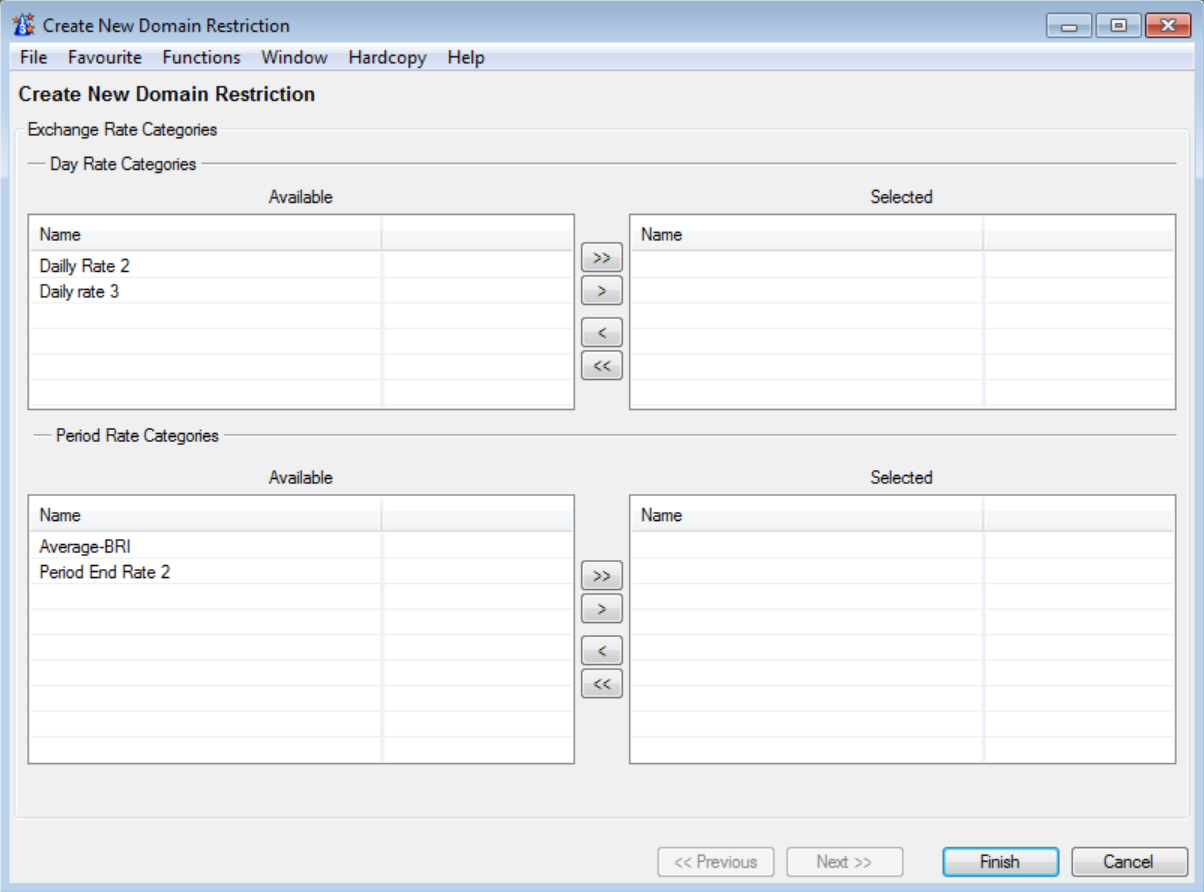
Task: Open the File menu
Action: click(33, 57)
